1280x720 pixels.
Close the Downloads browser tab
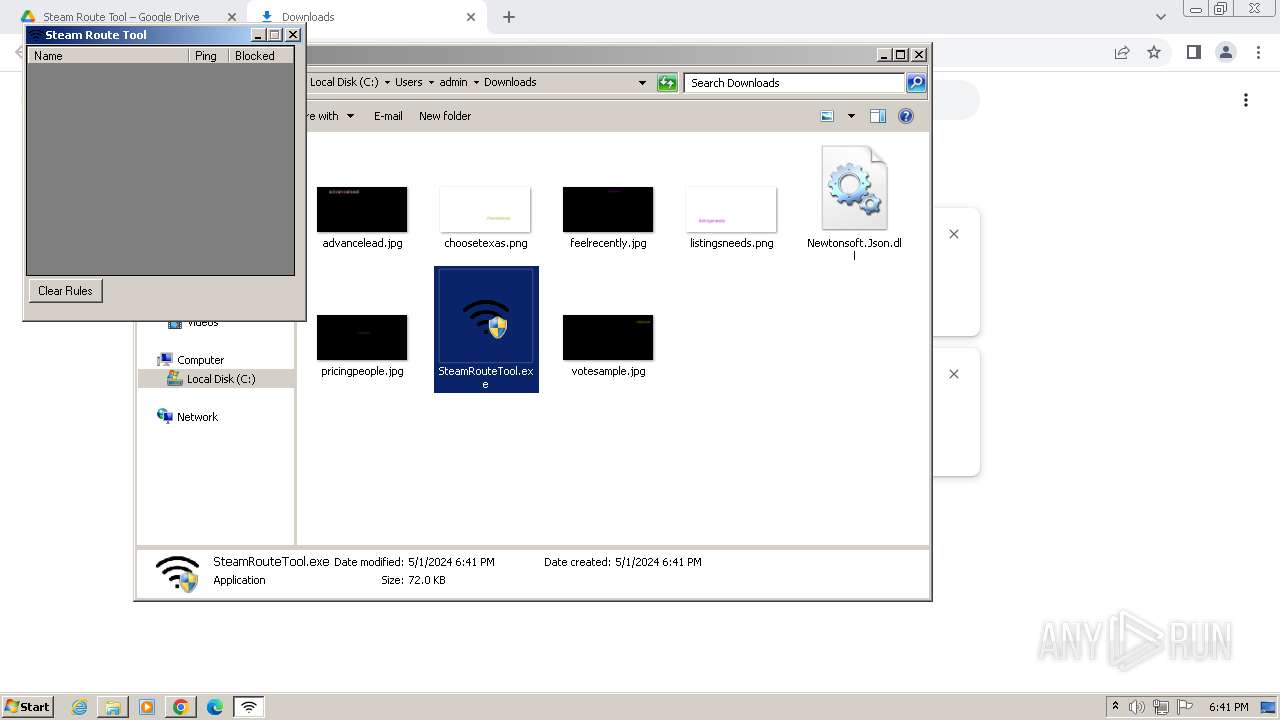coord(471,17)
